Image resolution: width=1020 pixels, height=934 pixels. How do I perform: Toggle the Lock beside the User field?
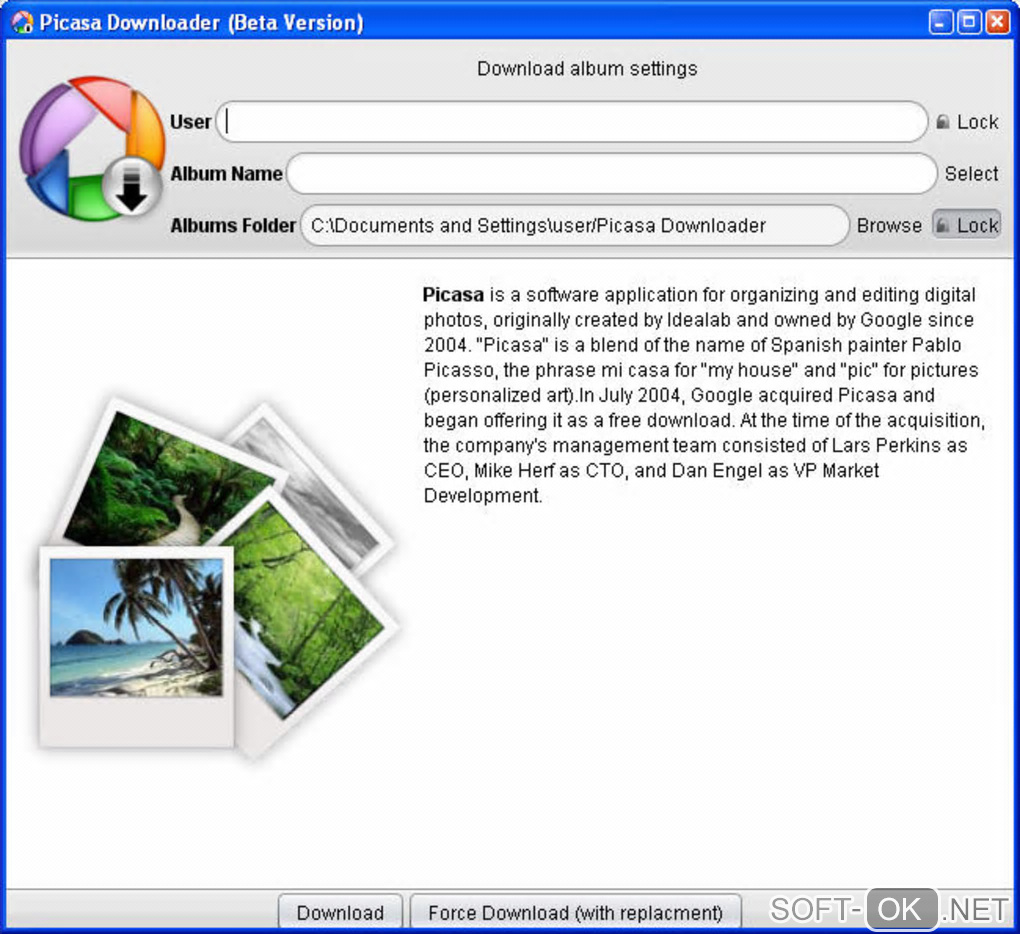coord(967,122)
